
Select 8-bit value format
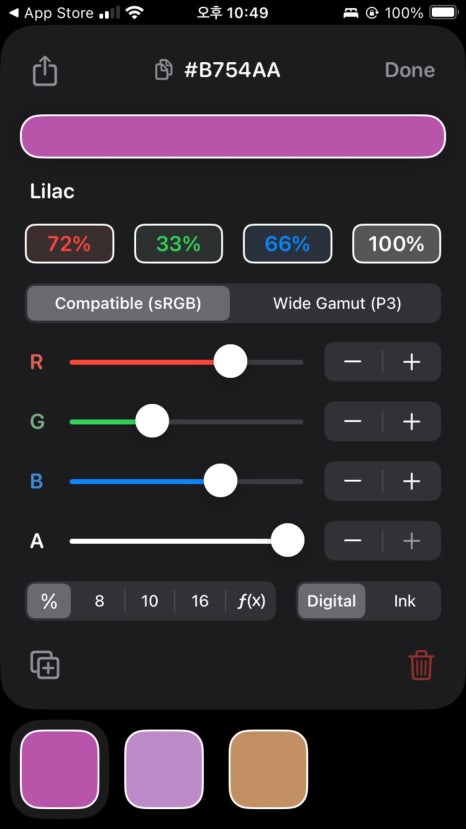tap(99, 601)
